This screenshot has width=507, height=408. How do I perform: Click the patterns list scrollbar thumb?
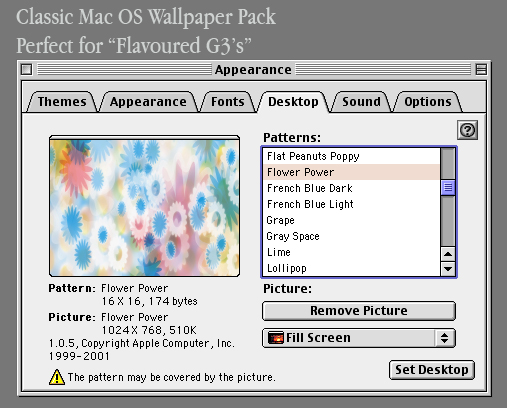(x=448, y=187)
